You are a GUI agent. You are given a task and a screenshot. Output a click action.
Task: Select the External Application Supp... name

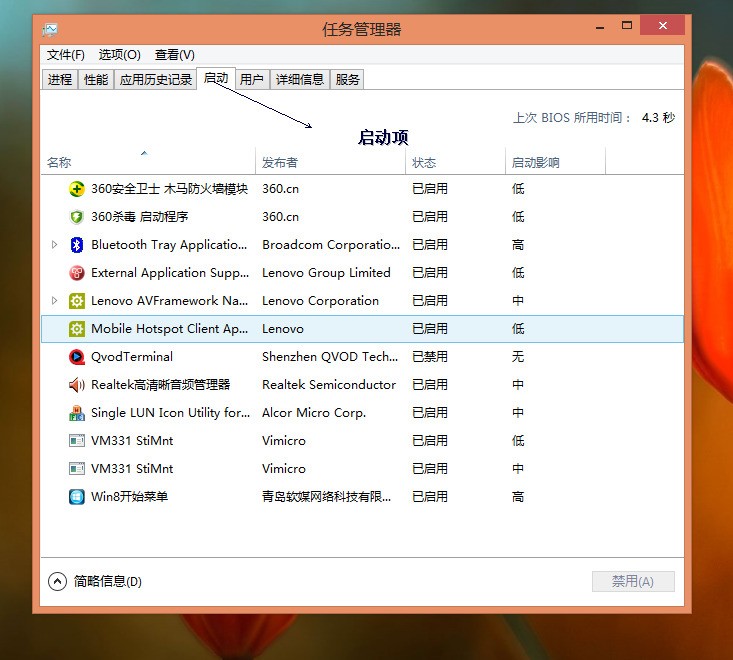[x=170, y=273]
